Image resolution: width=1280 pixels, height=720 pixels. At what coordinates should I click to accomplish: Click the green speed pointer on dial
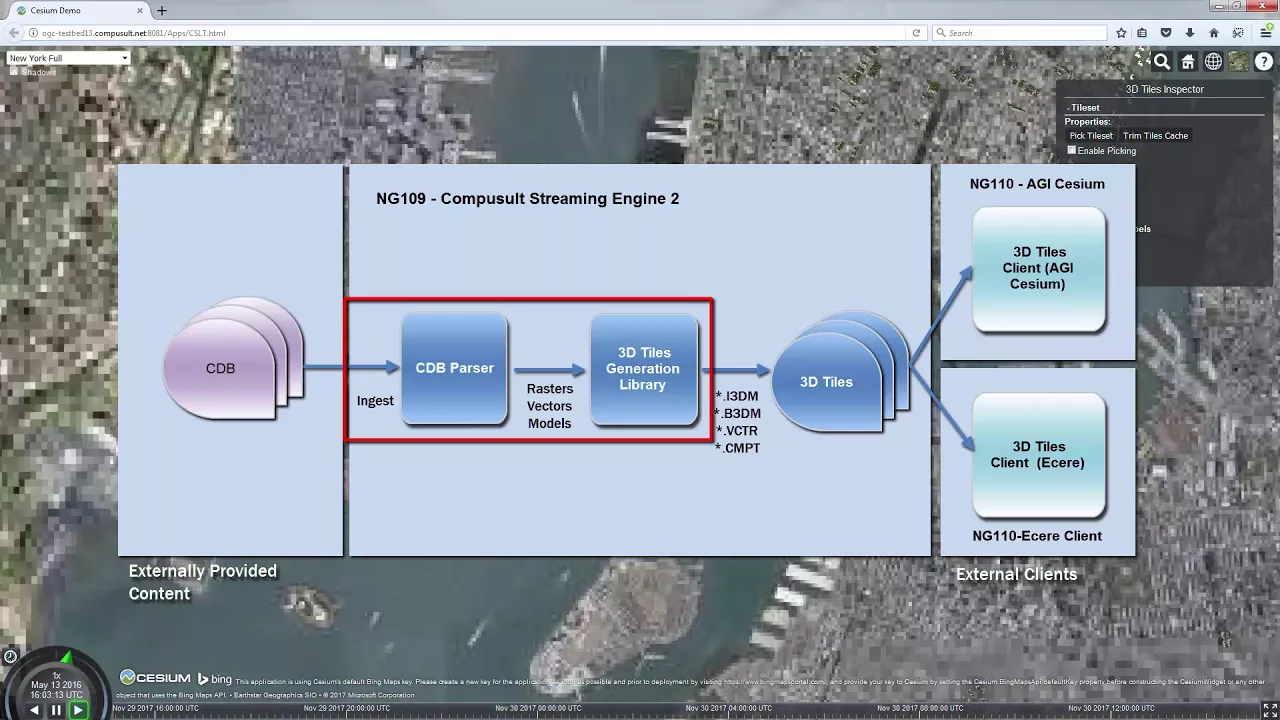pyautogui.click(x=66, y=657)
